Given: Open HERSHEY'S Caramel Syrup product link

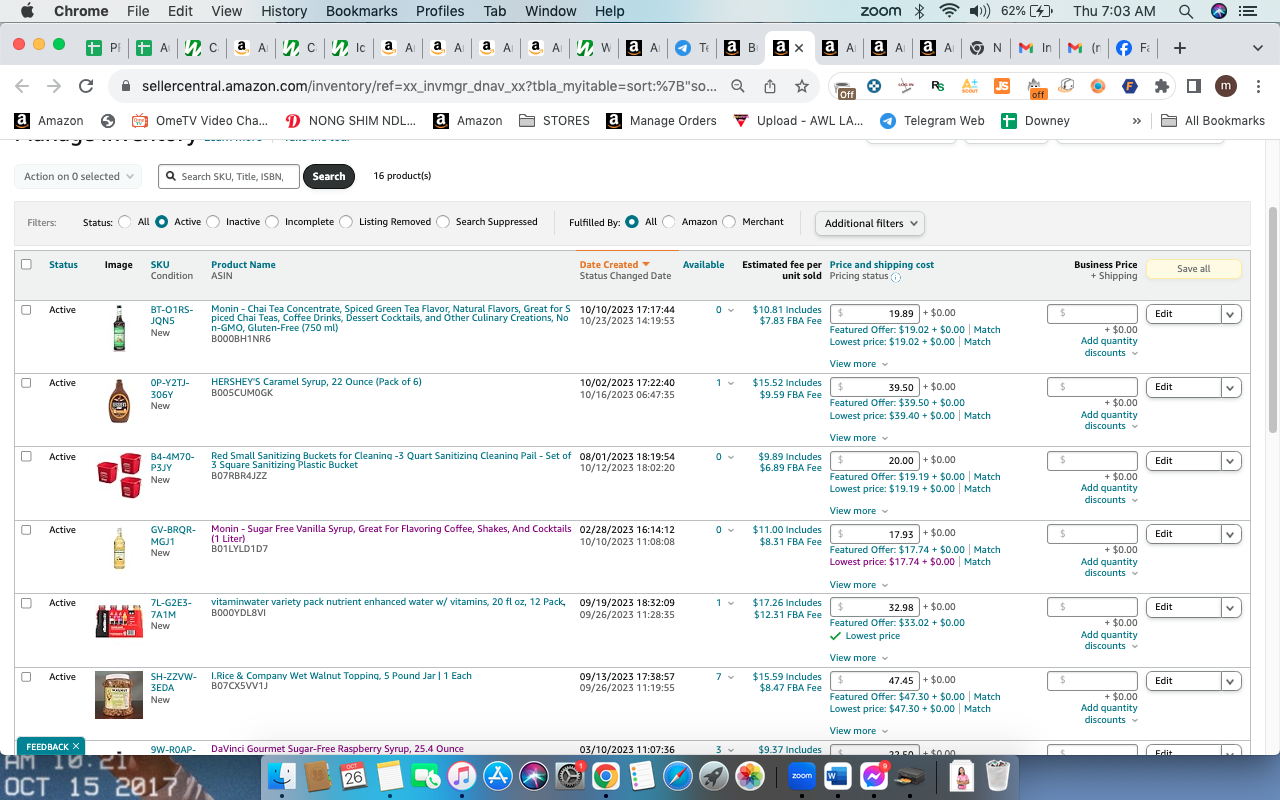Looking at the screenshot, I should (x=316, y=382).
